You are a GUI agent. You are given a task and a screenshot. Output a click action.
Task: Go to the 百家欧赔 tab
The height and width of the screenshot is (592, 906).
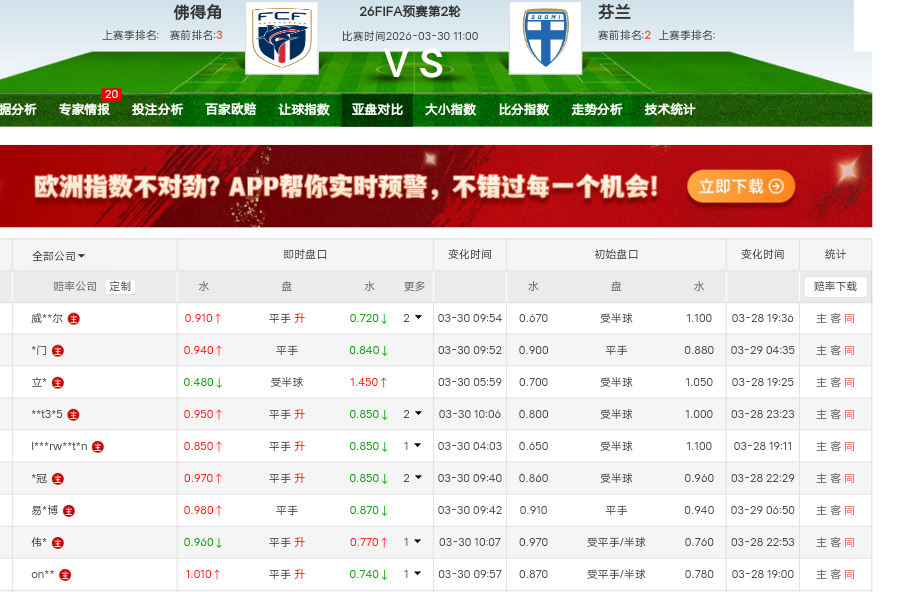(x=230, y=110)
